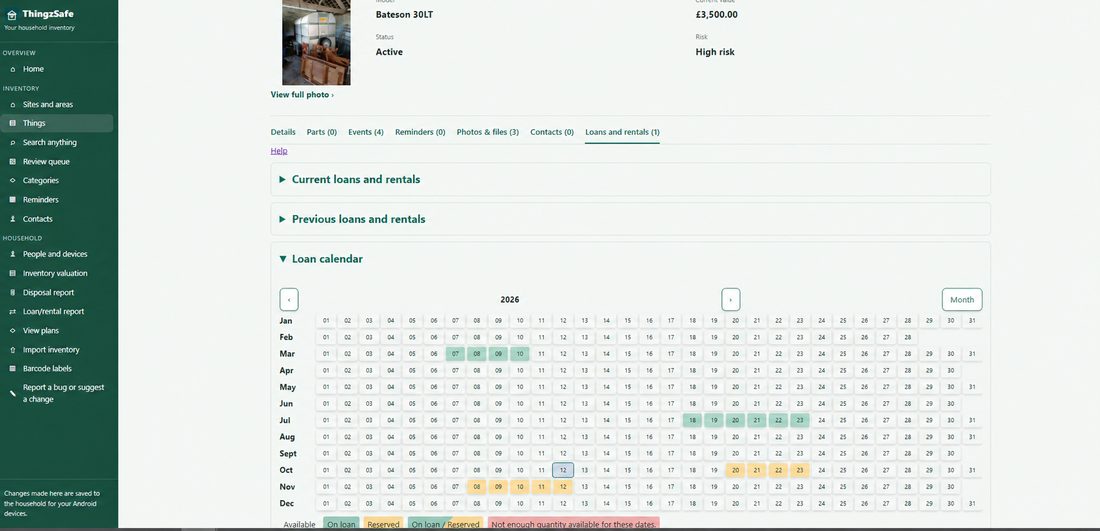Screen dimensions: 1100x531
Task: Select January 31 in calendar
Action: point(972,321)
